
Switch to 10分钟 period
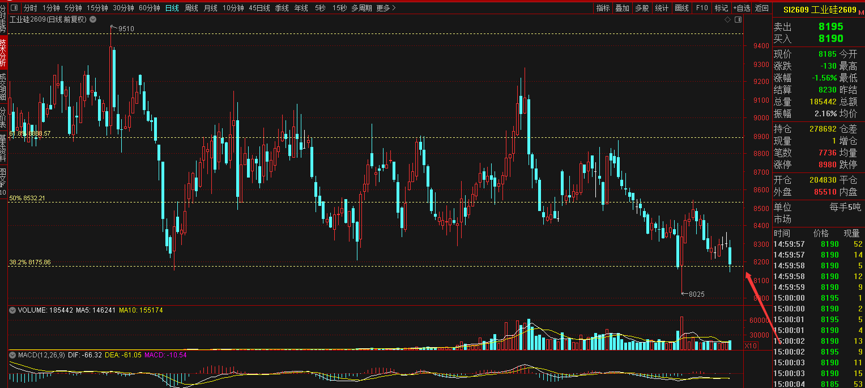pos(233,8)
